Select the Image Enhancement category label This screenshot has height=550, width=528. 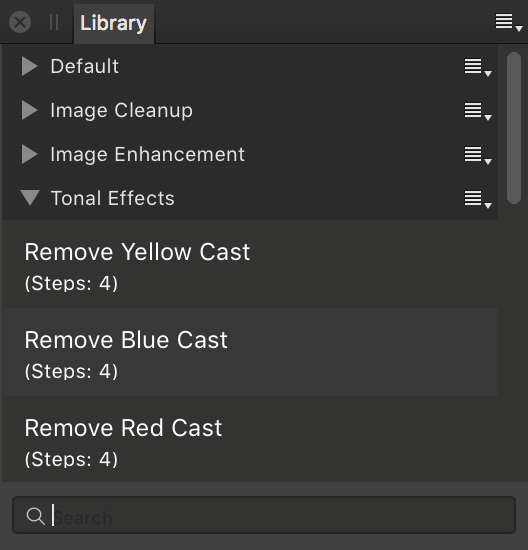[x=147, y=155]
